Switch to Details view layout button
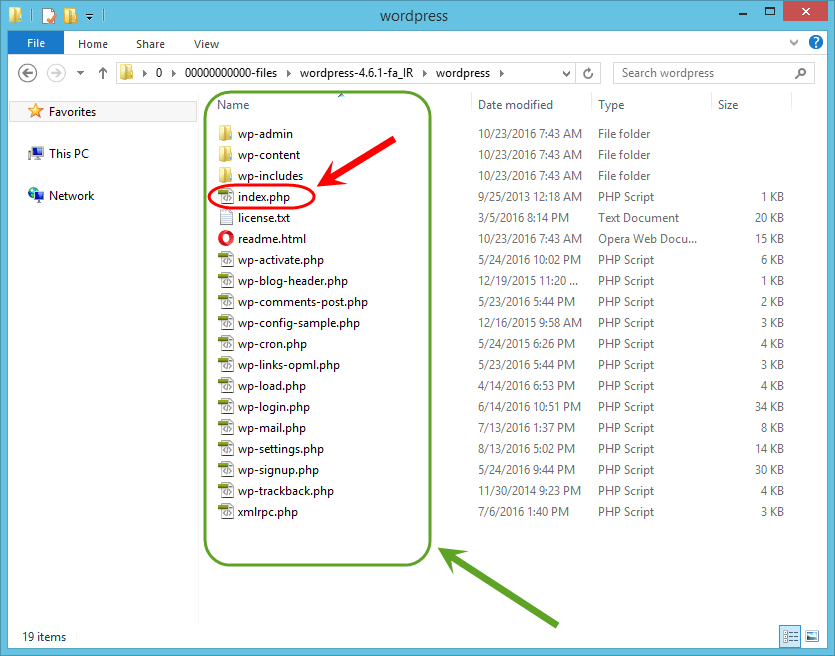Image resolution: width=835 pixels, height=656 pixels. (790, 636)
